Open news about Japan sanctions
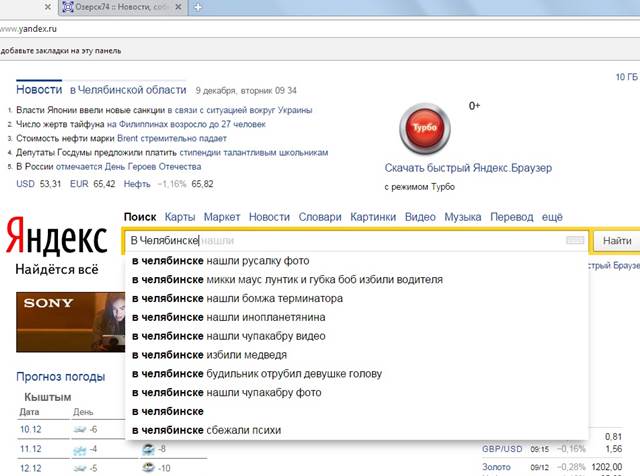 [x=164, y=110]
